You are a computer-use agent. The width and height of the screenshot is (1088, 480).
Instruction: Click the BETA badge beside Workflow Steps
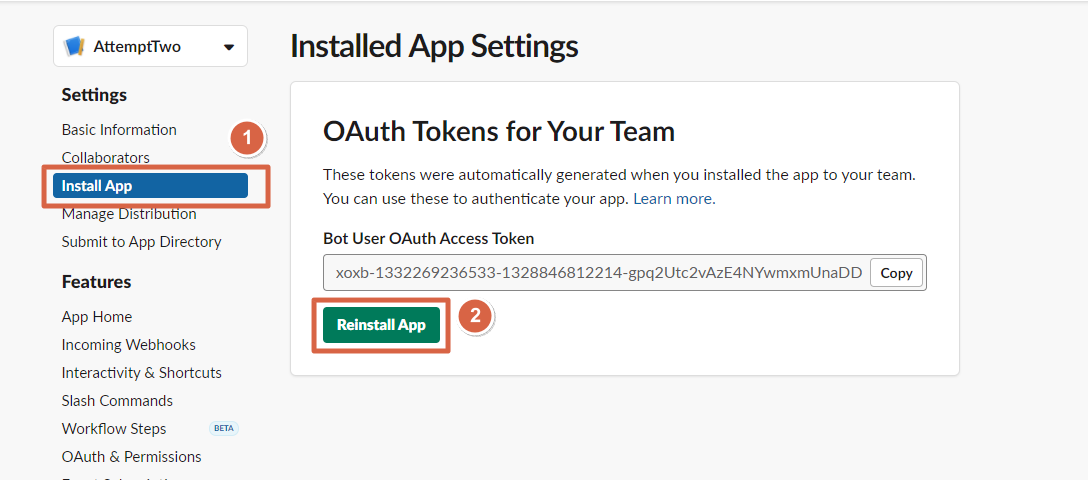224,429
